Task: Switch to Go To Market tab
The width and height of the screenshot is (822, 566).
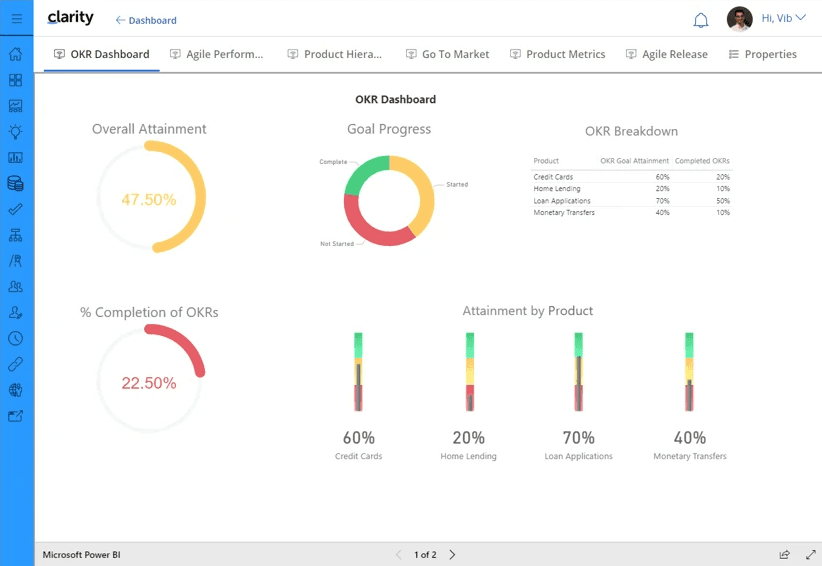Action: [448, 55]
